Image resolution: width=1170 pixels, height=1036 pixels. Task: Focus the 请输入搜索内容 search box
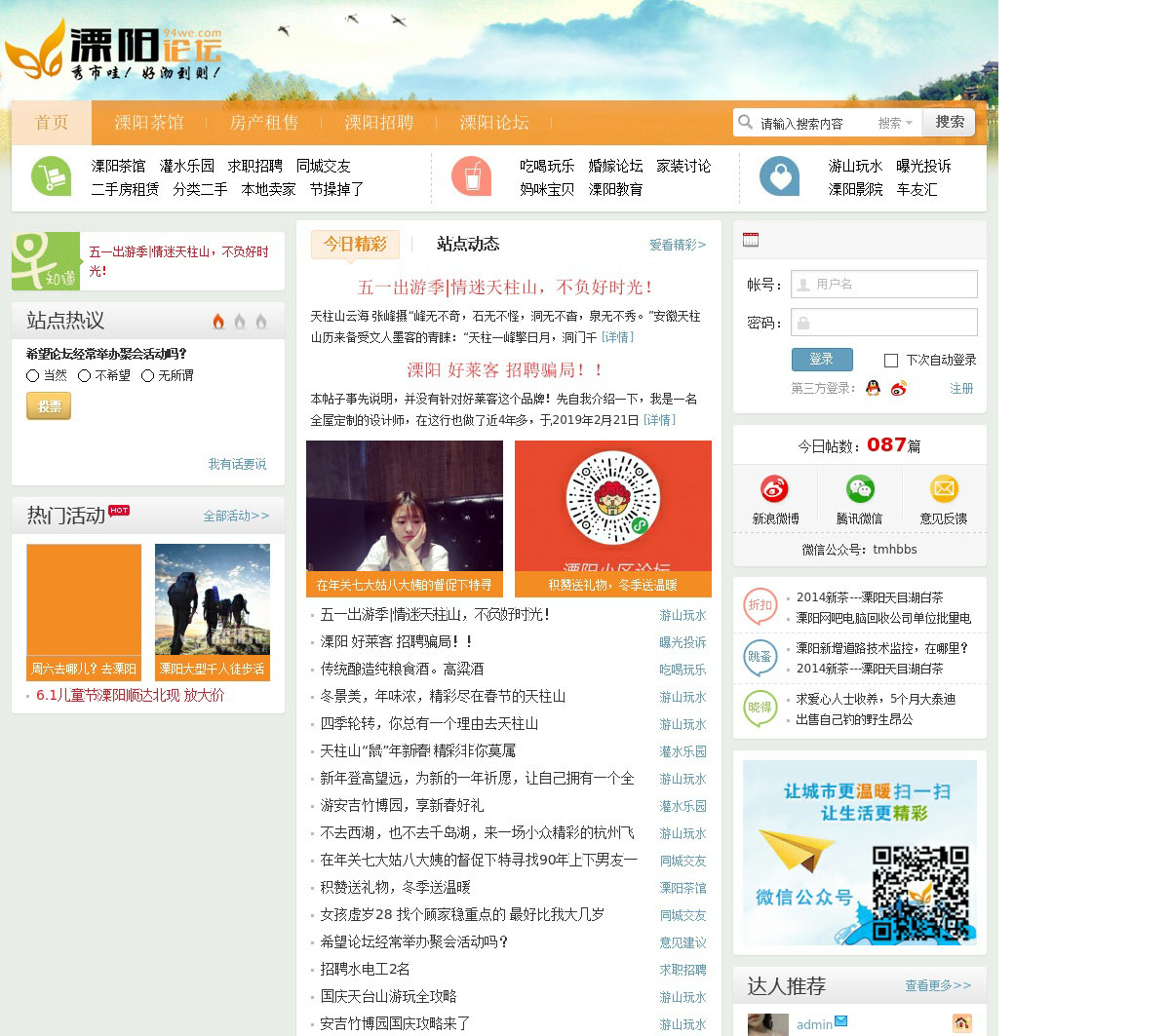[x=815, y=123]
